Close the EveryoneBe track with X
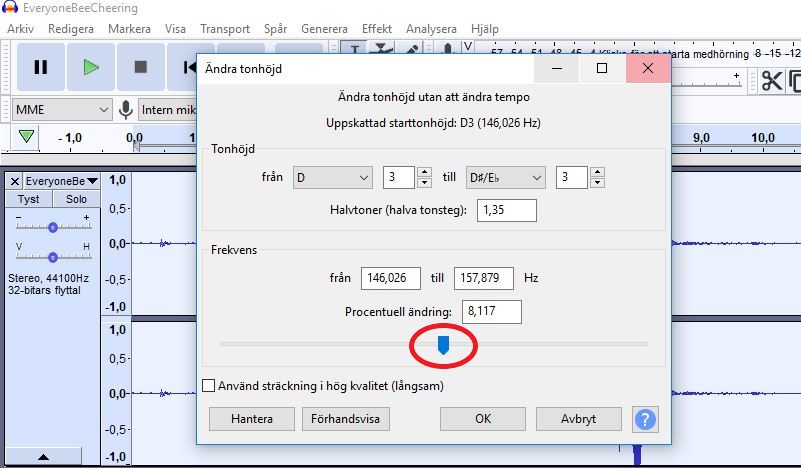 15,181
